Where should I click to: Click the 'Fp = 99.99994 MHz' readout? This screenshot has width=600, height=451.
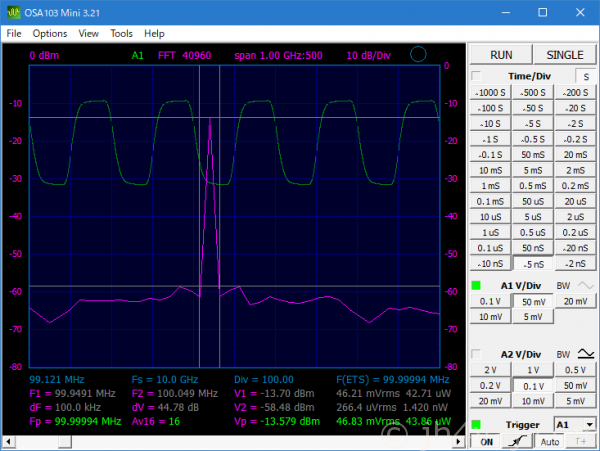click(x=75, y=422)
